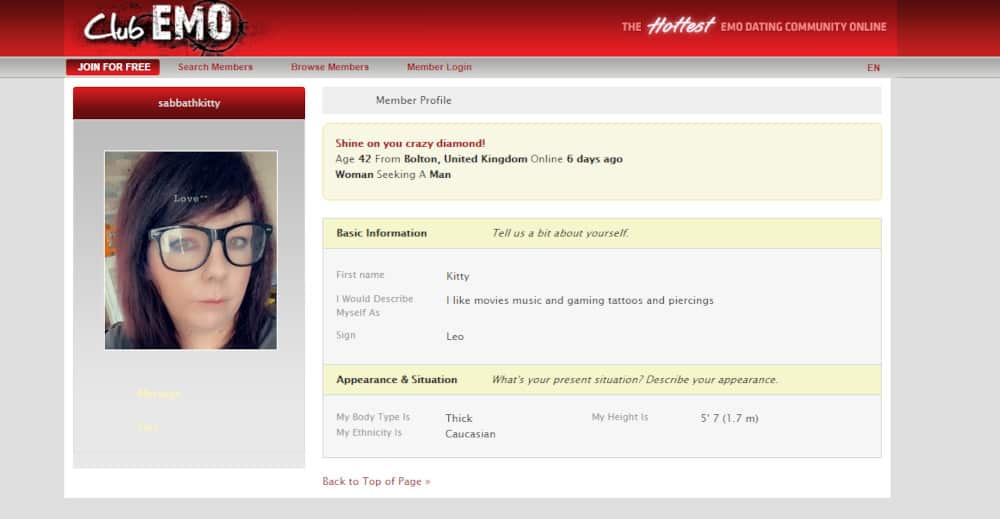Click the ethnicity value 'Caucasian'
This screenshot has height=519, width=1000.
tap(470, 434)
